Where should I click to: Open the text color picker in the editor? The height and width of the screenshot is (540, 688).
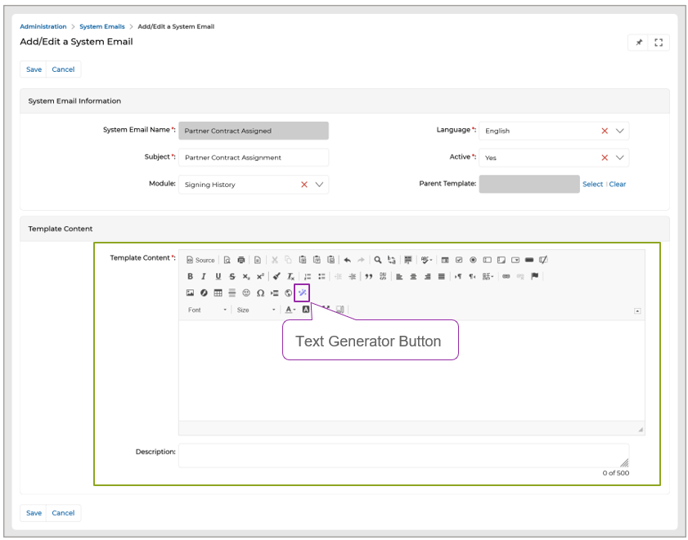pos(289,310)
